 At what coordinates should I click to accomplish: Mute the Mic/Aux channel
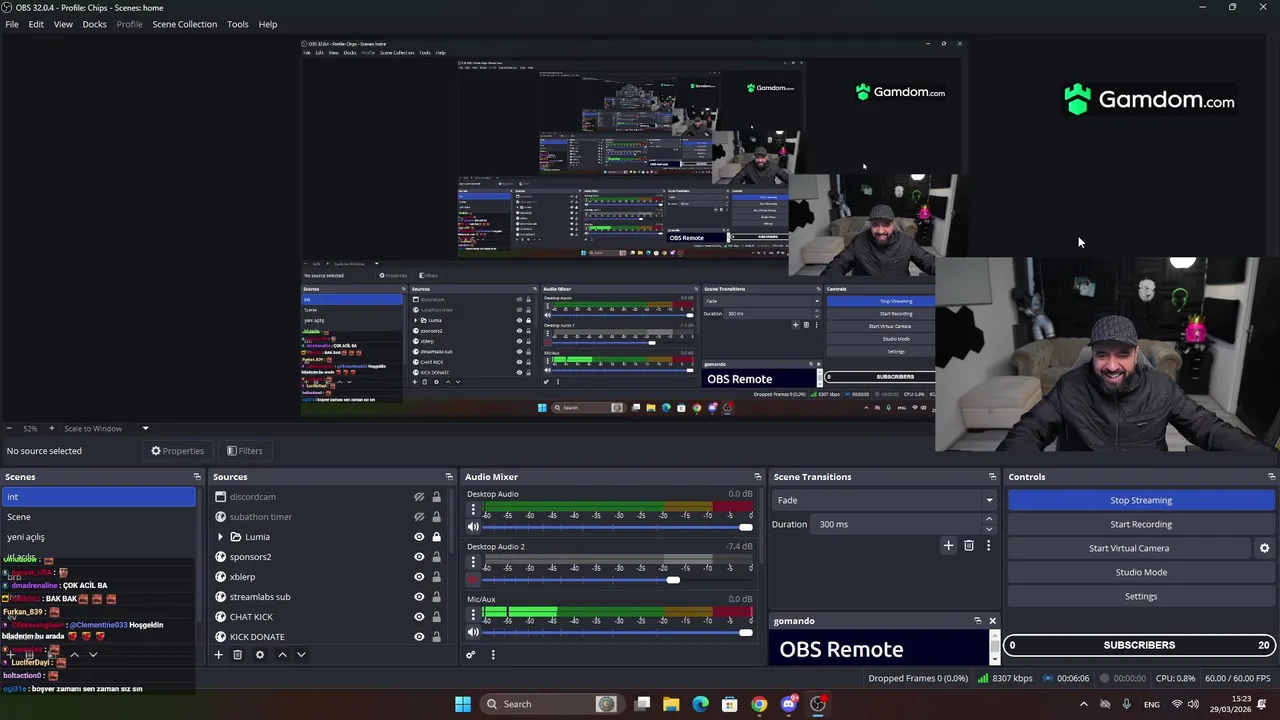[473, 632]
